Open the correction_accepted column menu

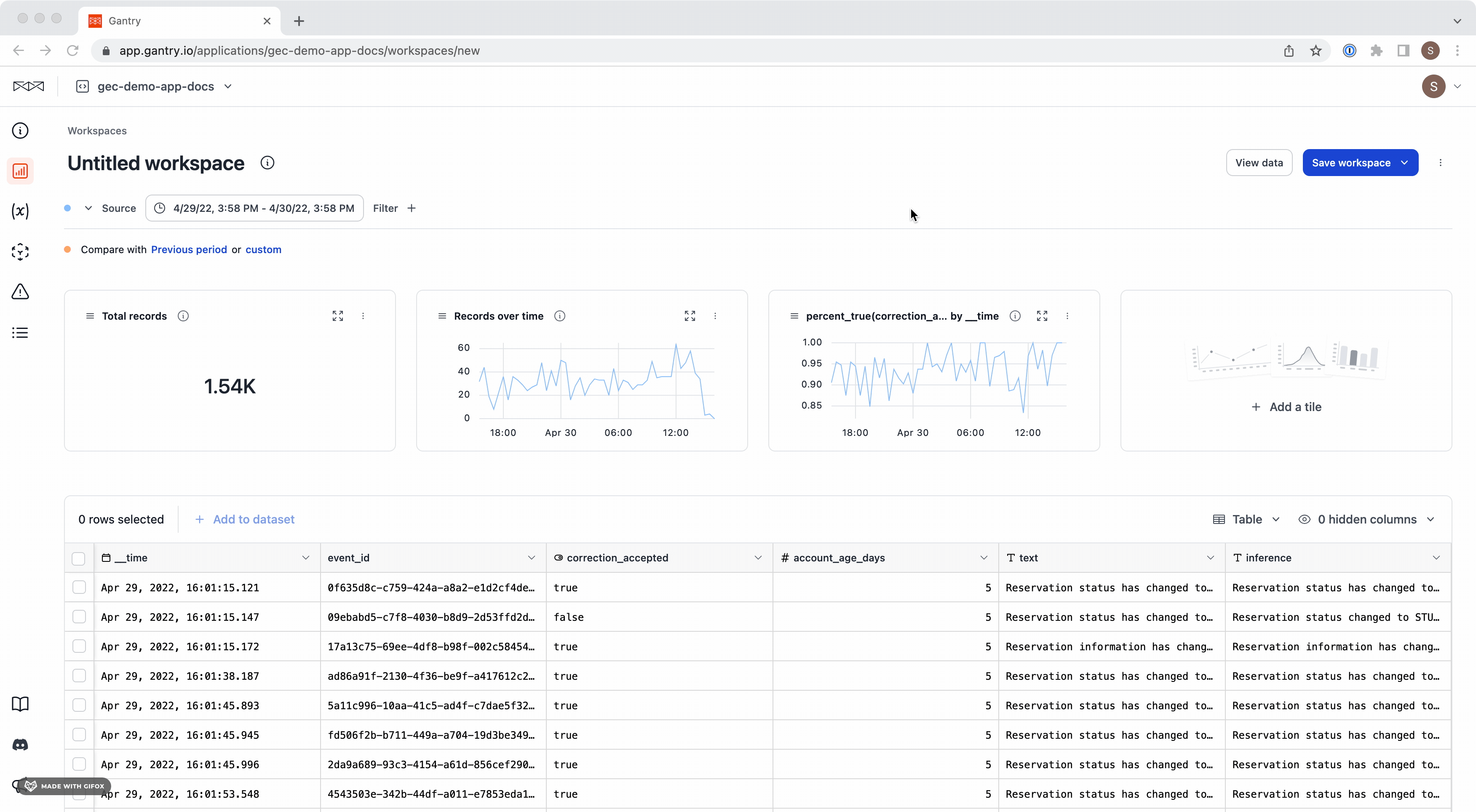(757, 558)
